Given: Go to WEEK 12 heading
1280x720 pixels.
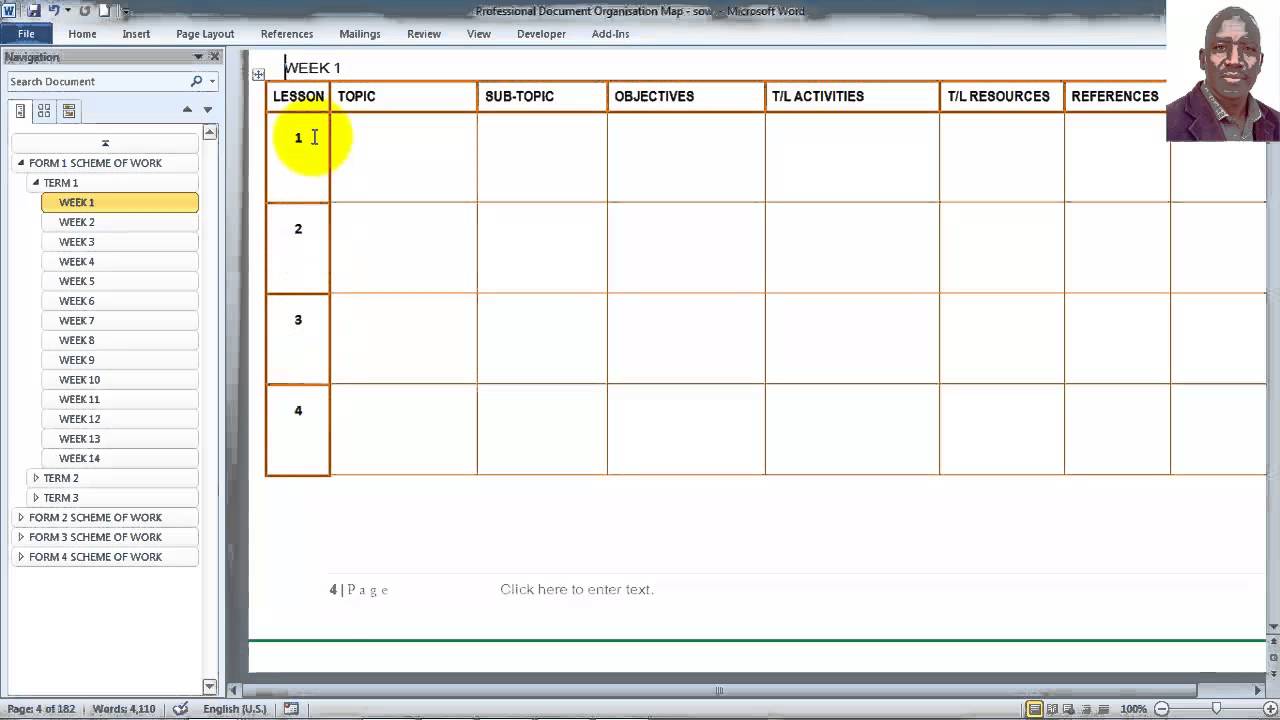Looking at the screenshot, I should 120,419.
